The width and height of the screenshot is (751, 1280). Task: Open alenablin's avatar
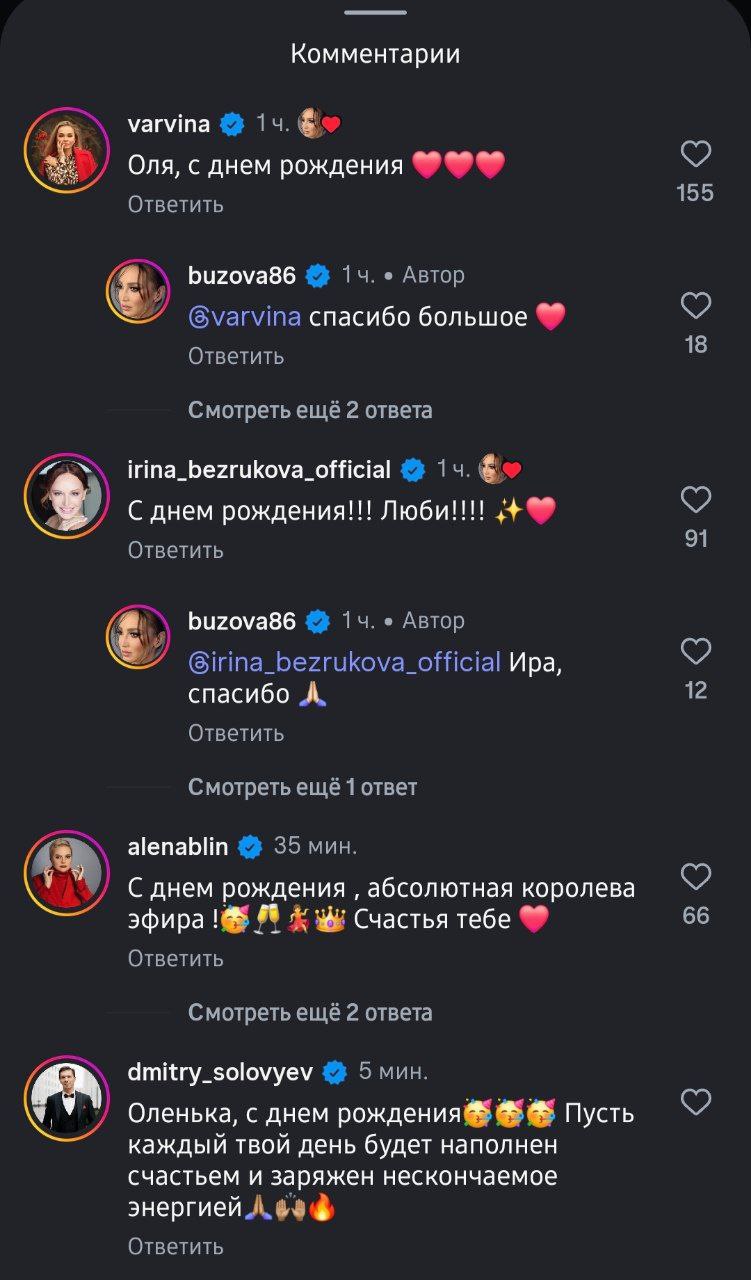point(66,872)
